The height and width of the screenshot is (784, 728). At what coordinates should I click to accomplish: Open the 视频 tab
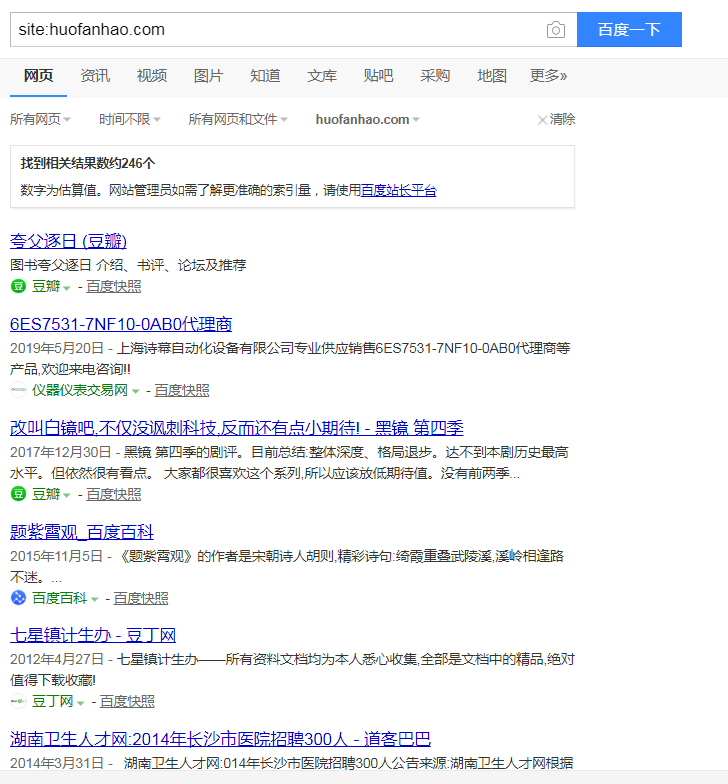pyautogui.click(x=152, y=76)
